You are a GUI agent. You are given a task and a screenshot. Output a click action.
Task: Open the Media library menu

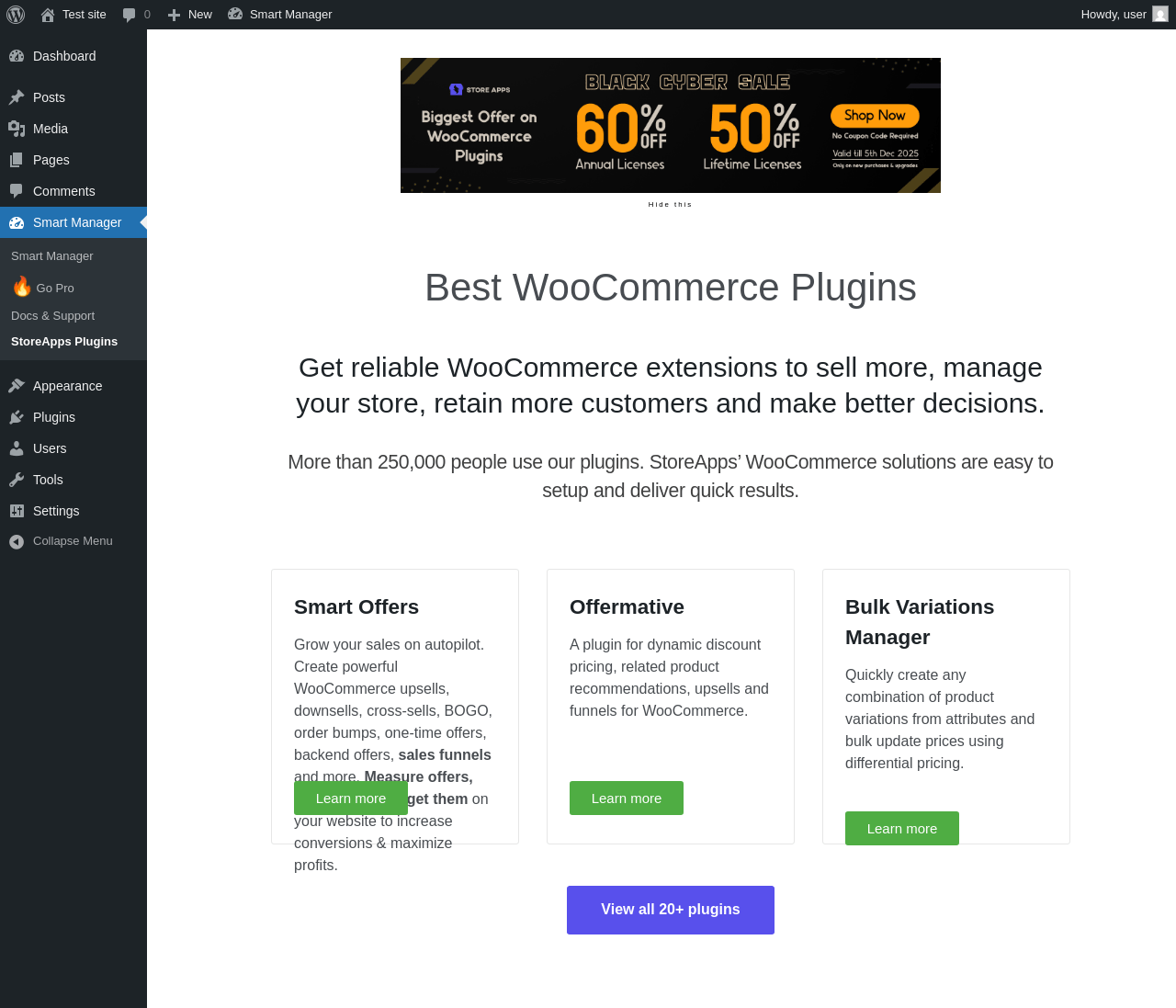(73, 129)
